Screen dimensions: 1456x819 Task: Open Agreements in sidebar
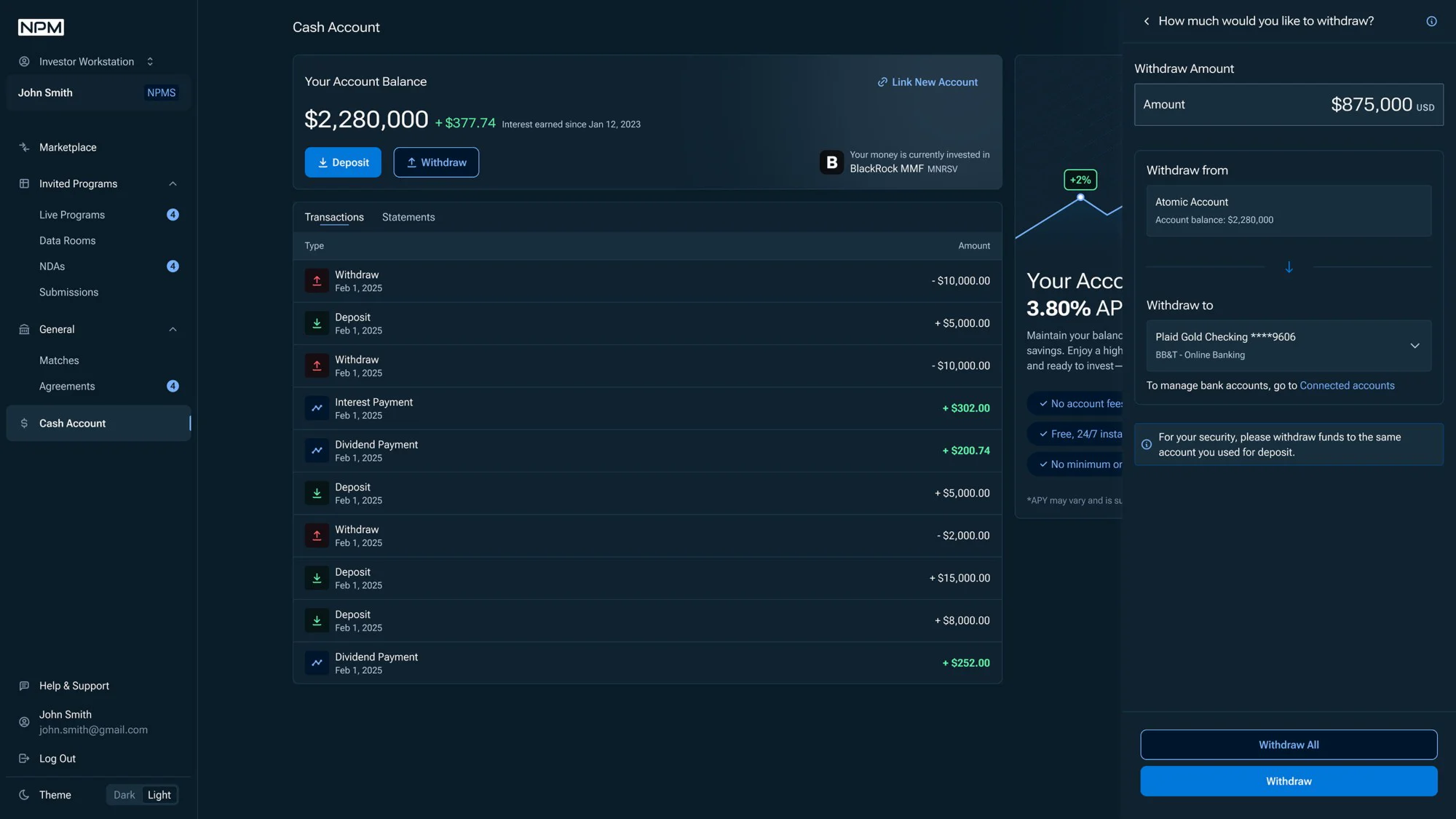[67, 387]
